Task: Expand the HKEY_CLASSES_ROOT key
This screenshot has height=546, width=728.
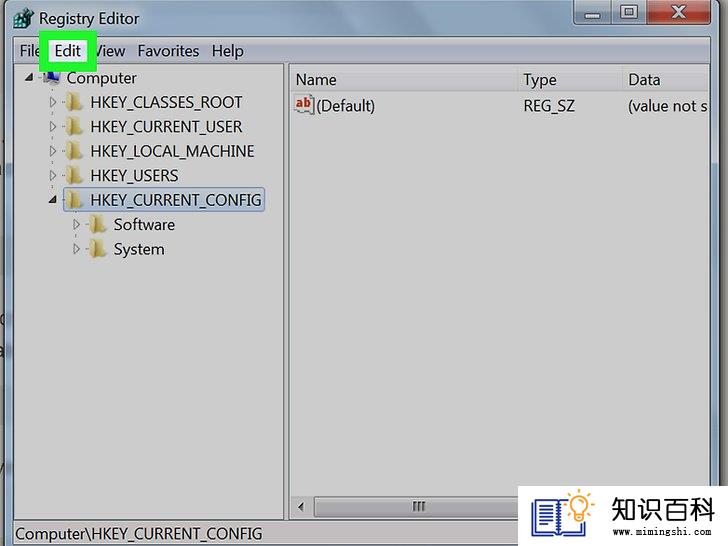Action: [x=52, y=102]
